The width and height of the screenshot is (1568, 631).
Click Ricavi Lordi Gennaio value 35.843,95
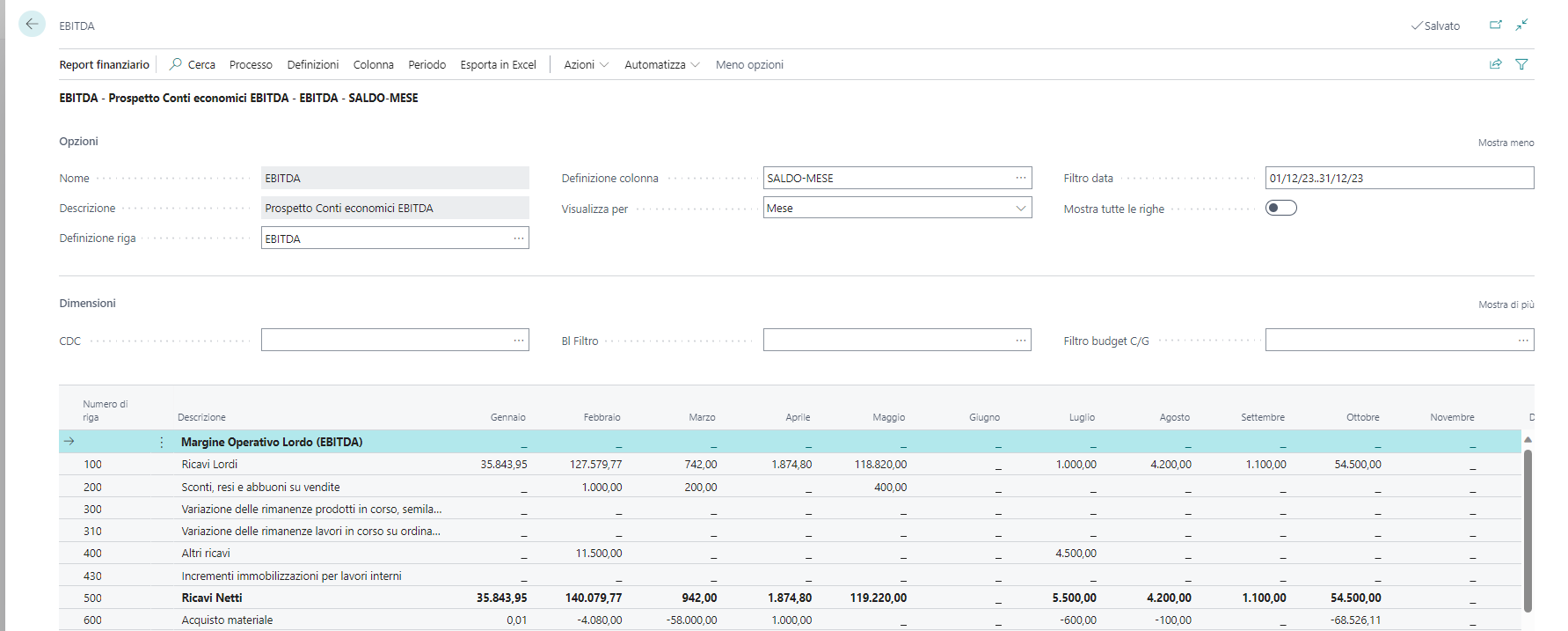pyautogui.click(x=503, y=464)
